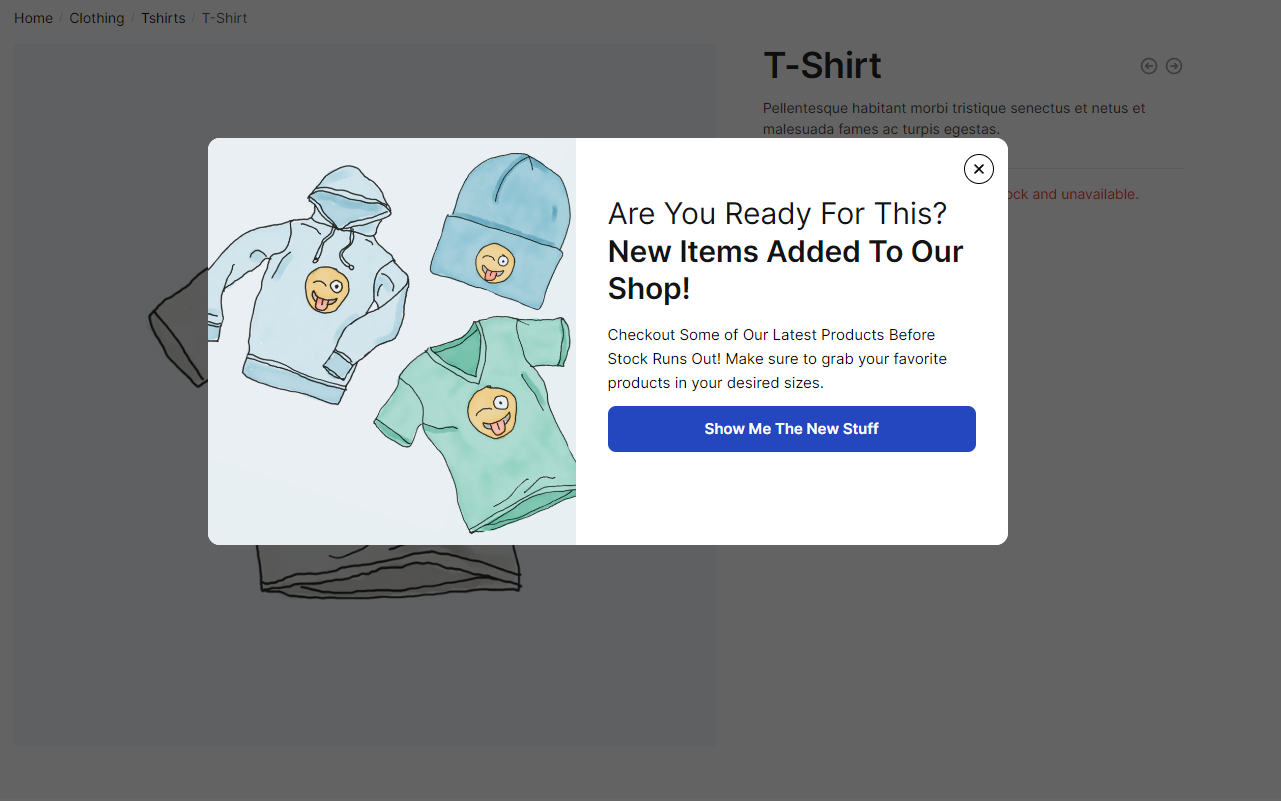The image size is (1281, 801).
Task: Click the 'Checkout Some of Our Latest Products' paragraph
Action: pos(777,358)
